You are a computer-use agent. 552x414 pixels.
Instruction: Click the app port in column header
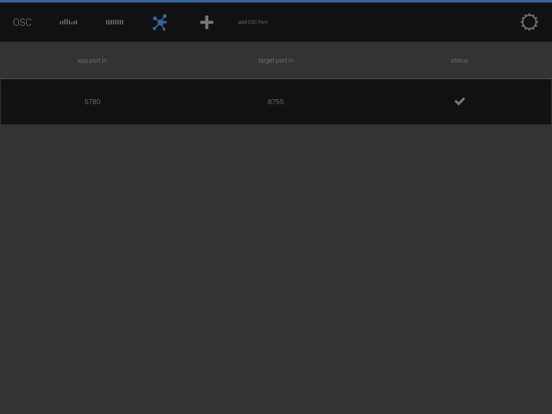tap(92, 61)
